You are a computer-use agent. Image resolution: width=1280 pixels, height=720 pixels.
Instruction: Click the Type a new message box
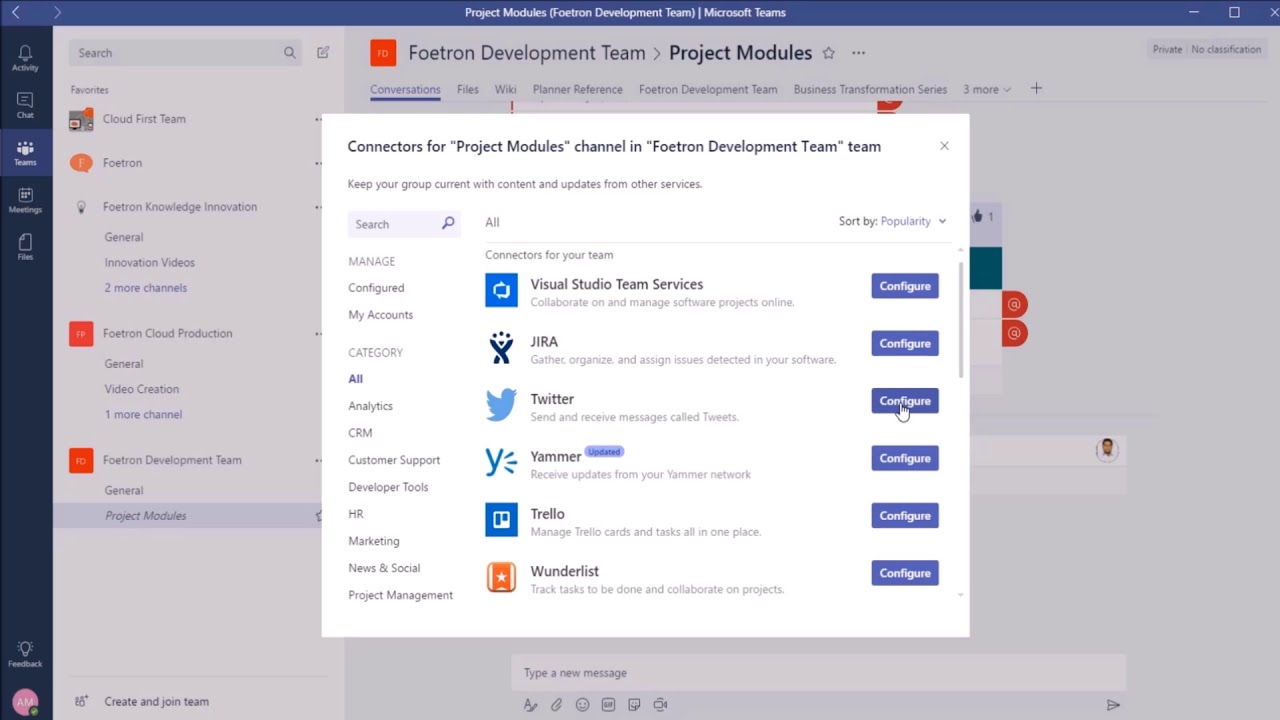tap(818, 673)
